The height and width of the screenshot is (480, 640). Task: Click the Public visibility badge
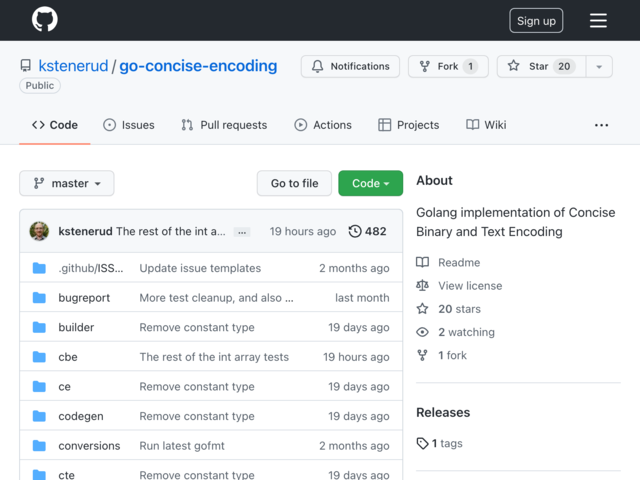click(x=40, y=86)
